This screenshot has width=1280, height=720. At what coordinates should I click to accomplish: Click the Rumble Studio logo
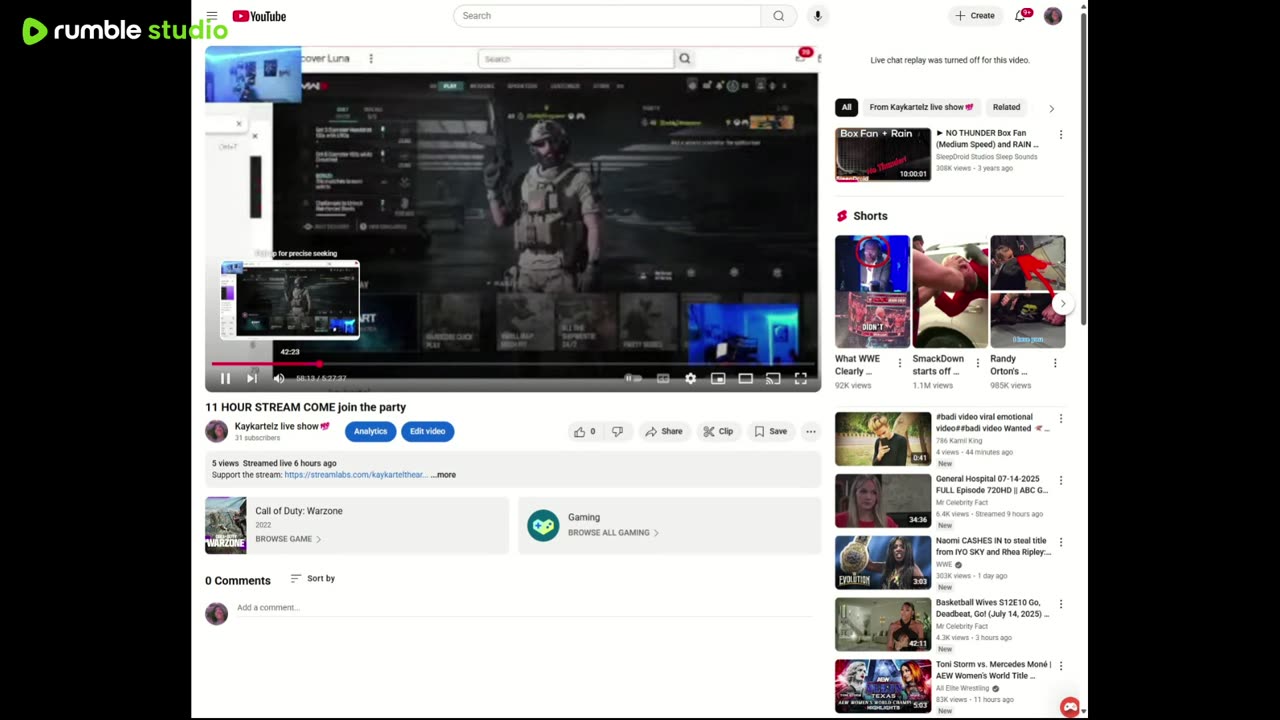click(x=125, y=31)
